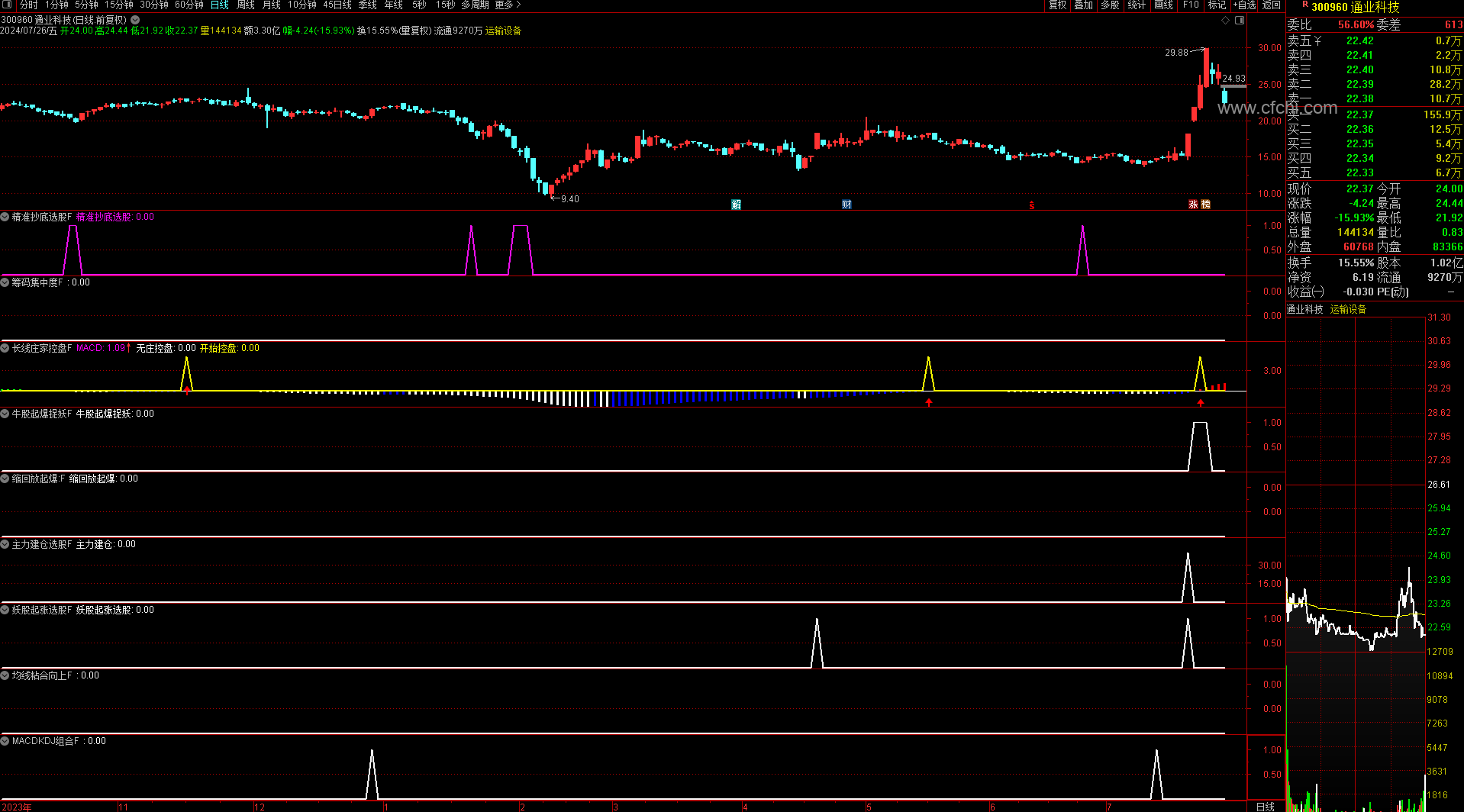
Task: Add stock with +自选 button
Action: (1244, 5)
